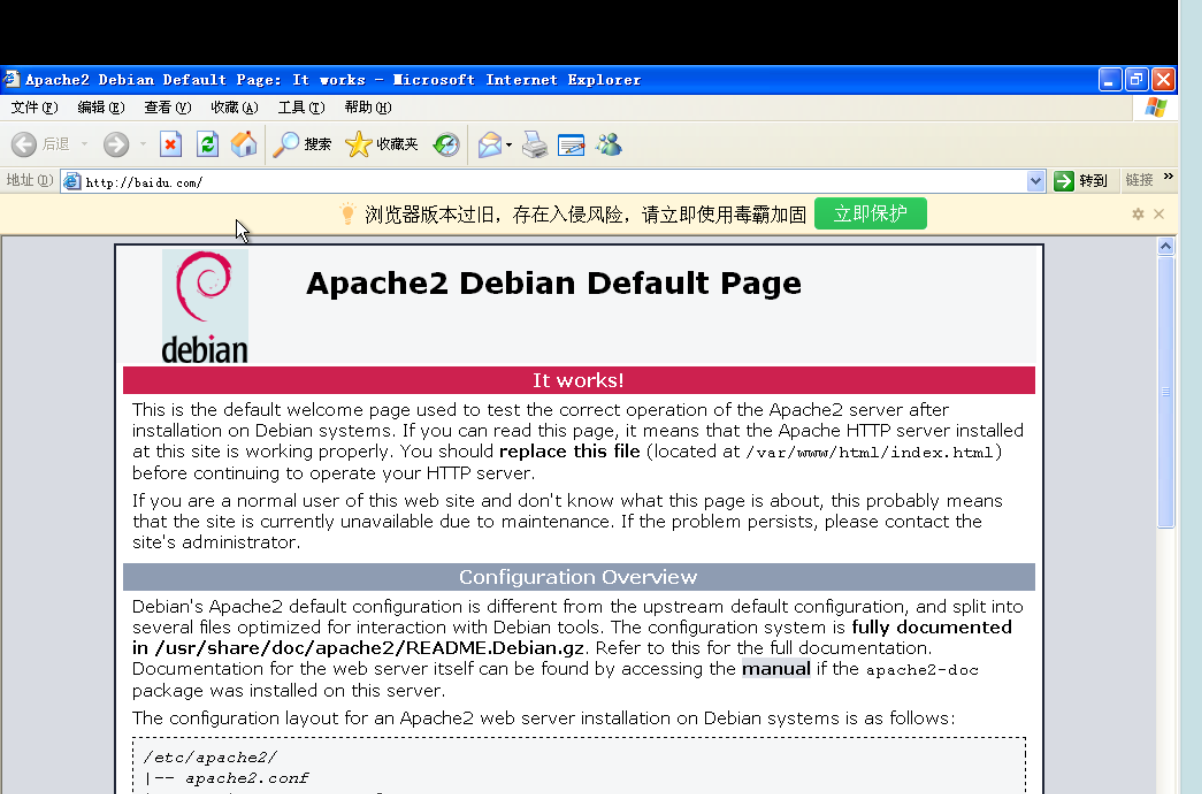
Task: Click the IE icon in the title bar
Action: click(x=11, y=79)
